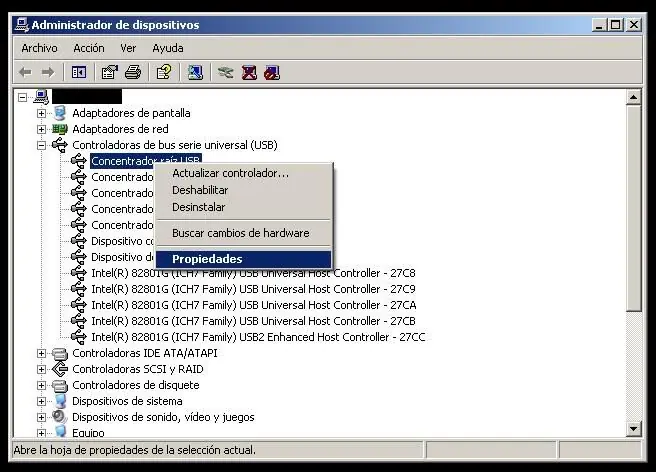The width and height of the screenshot is (656, 472).
Task: Expand Adaptadores de pantalla node
Action: coord(41,113)
